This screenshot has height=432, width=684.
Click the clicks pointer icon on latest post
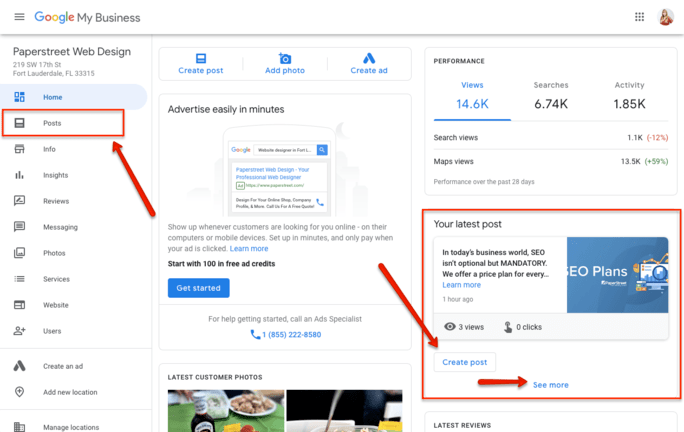click(x=508, y=327)
